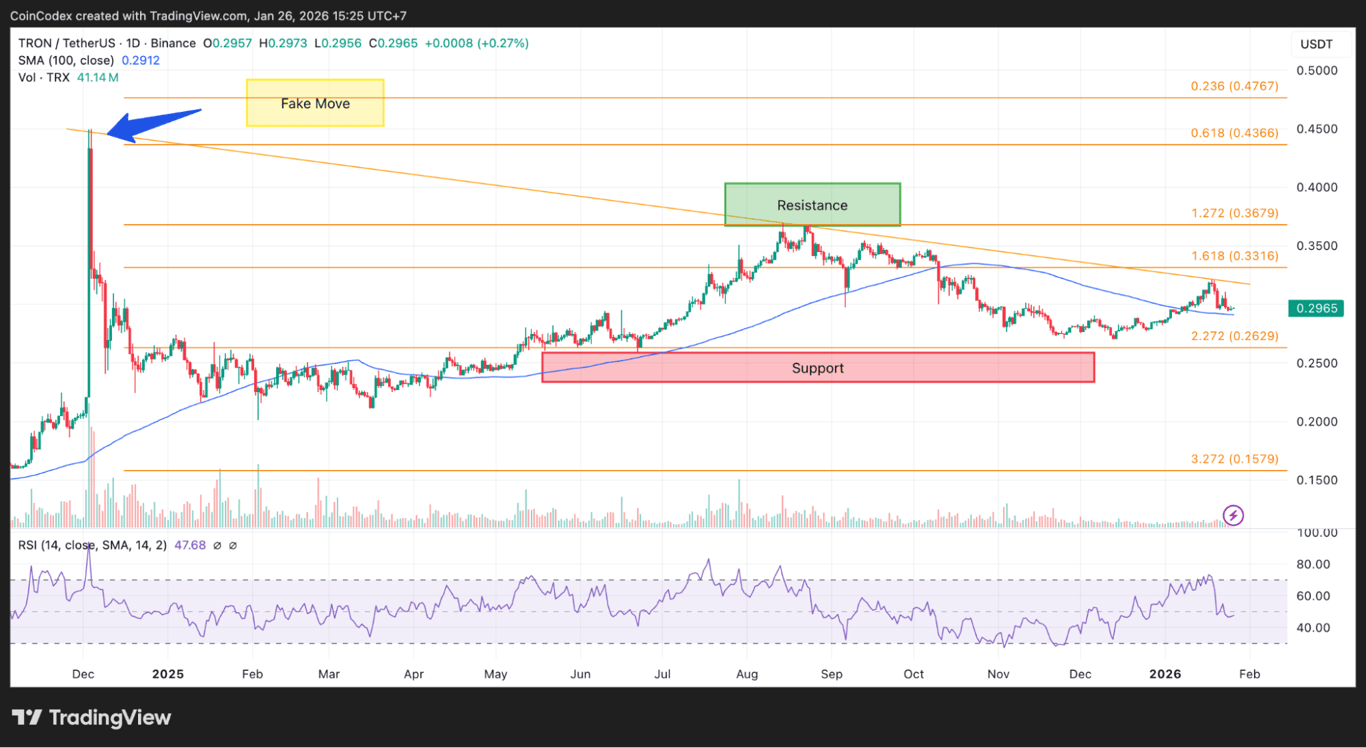
Task: Select the TradingView logo
Action: pyautogui.click(x=90, y=717)
